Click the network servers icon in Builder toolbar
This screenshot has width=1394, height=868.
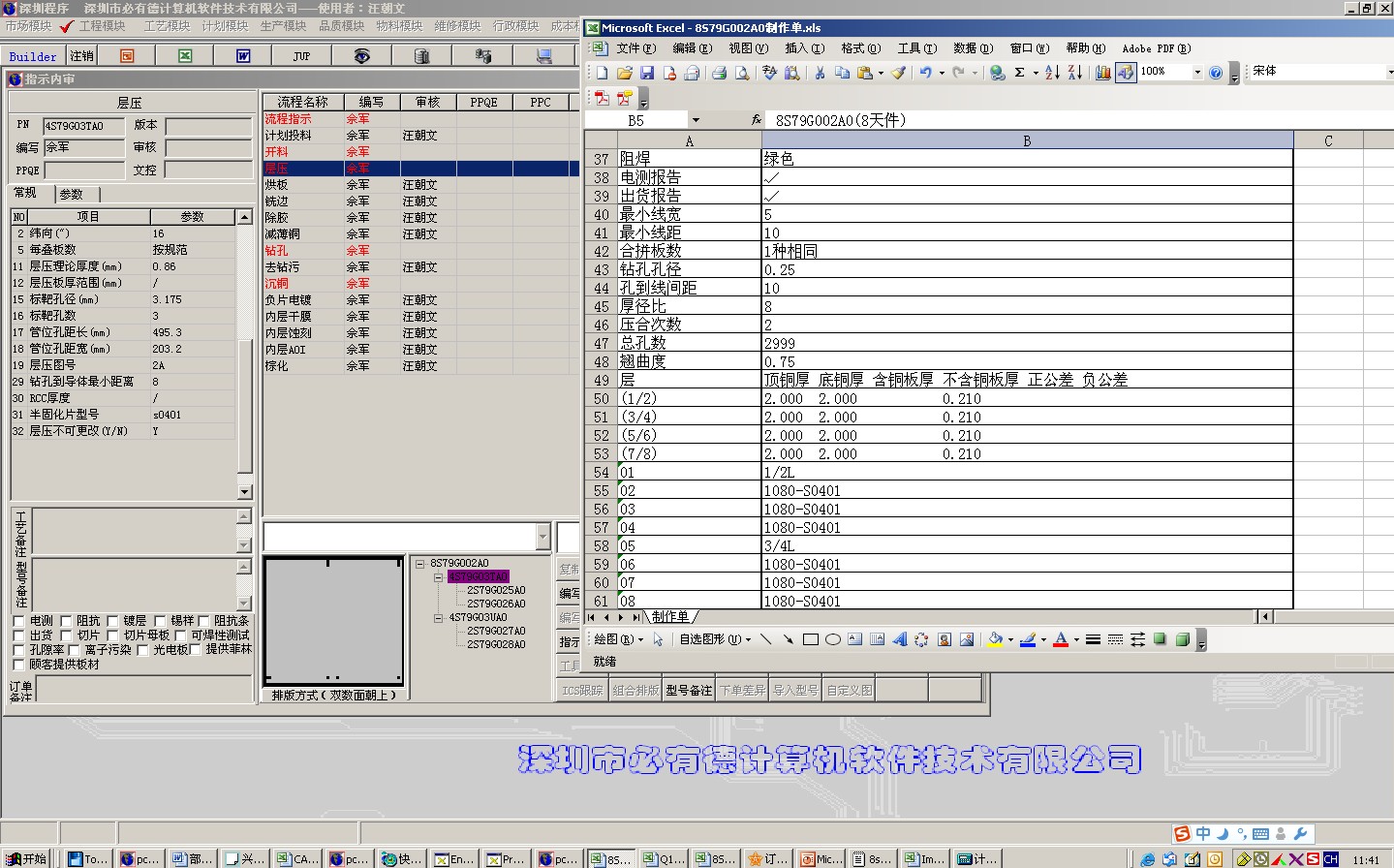(482, 56)
